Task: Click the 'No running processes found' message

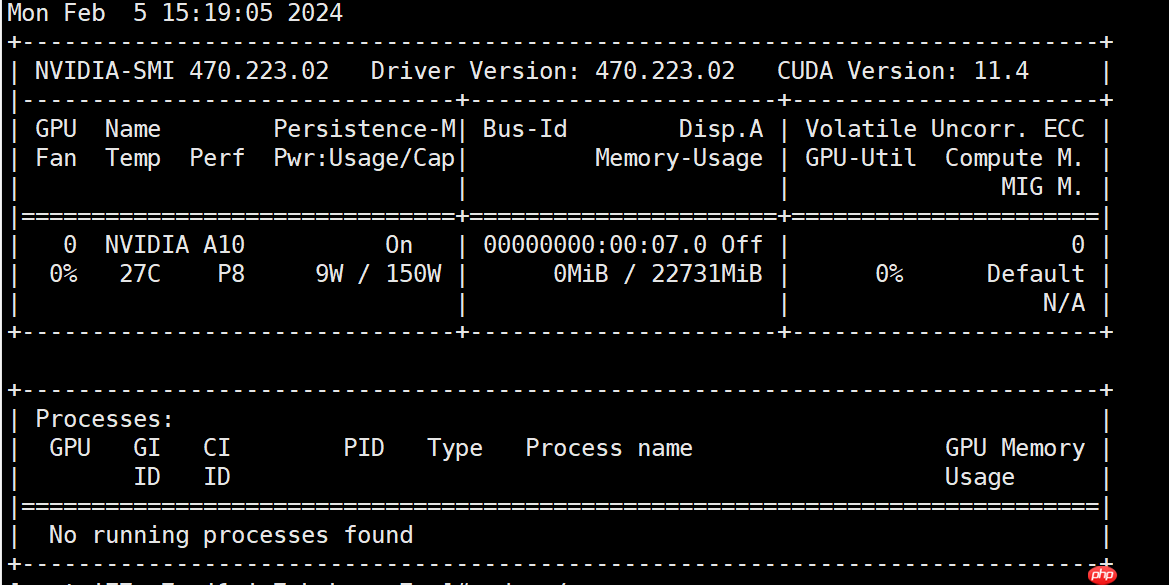Action: tap(231, 535)
